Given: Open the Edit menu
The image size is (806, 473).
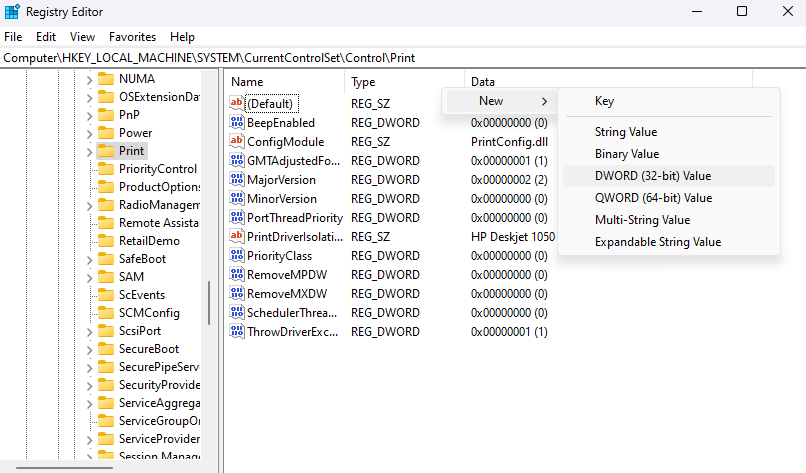Looking at the screenshot, I should (x=46, y=36).
